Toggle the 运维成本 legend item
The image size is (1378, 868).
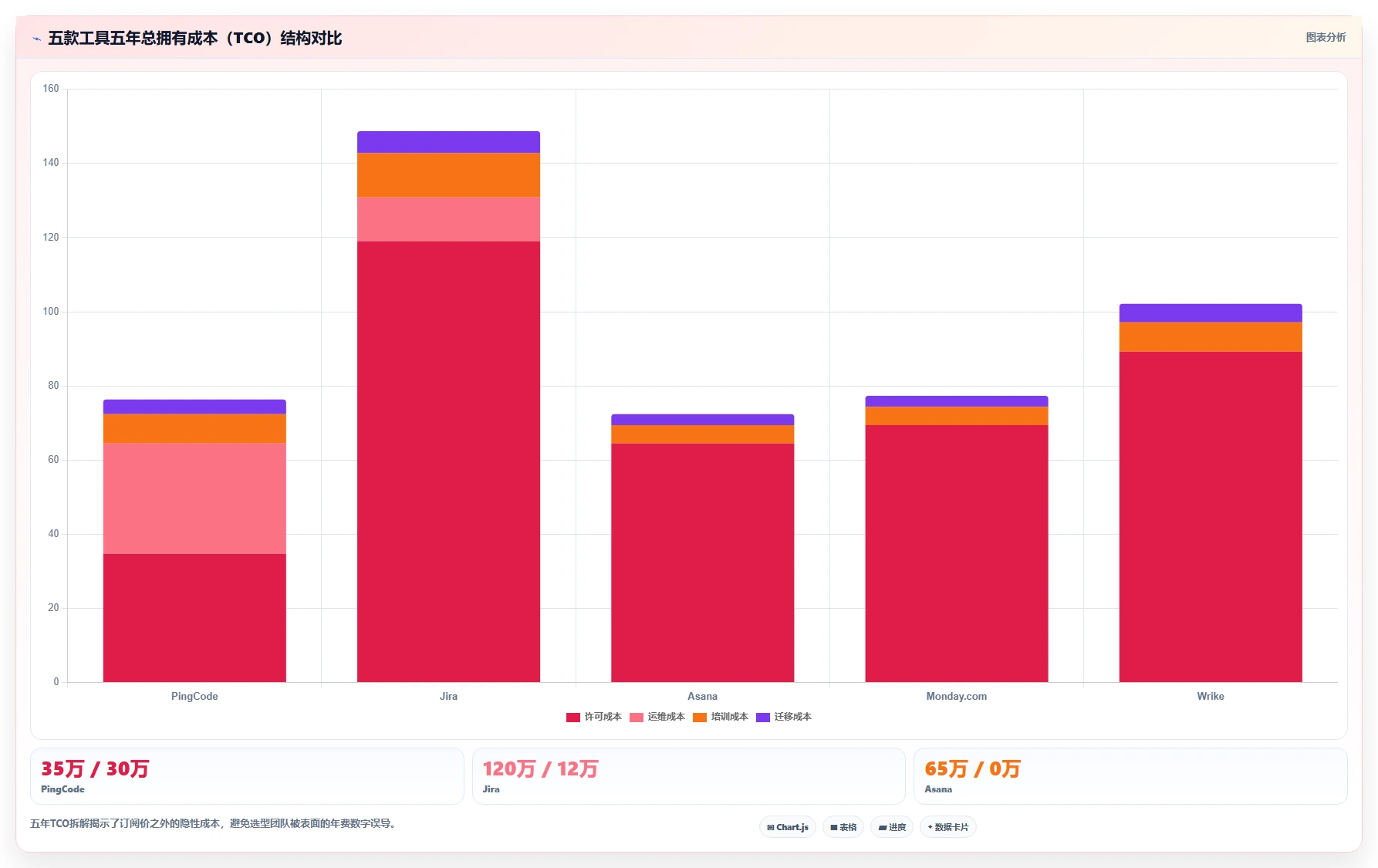[657, 717]
